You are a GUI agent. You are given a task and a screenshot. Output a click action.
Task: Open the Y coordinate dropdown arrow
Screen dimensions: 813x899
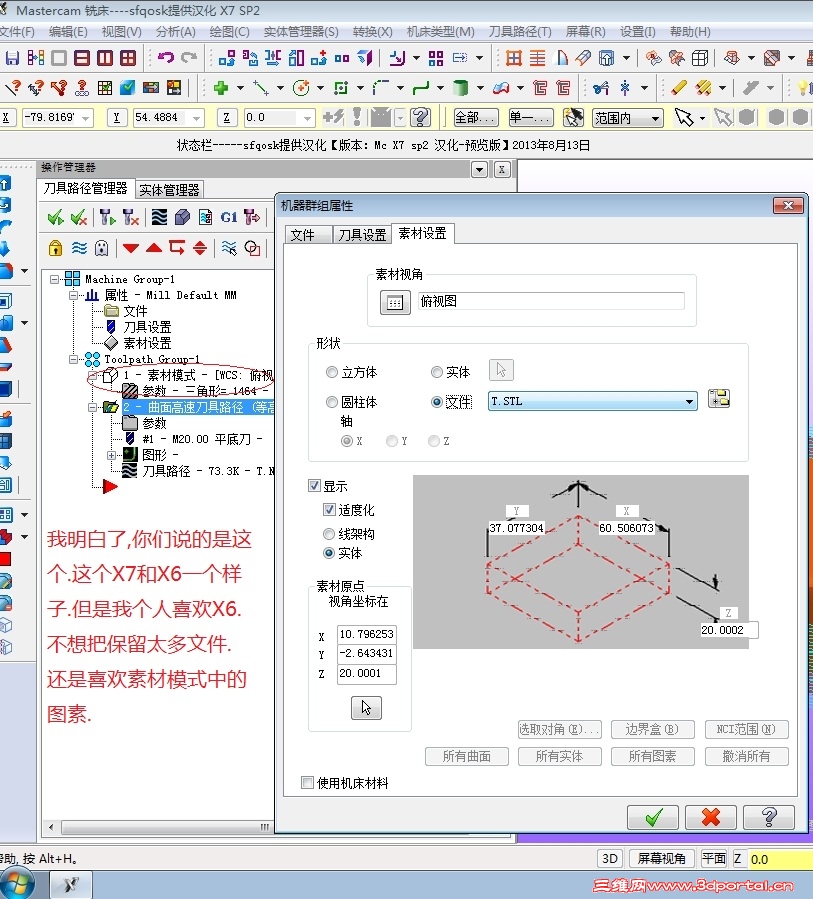[x=197, y=118]
